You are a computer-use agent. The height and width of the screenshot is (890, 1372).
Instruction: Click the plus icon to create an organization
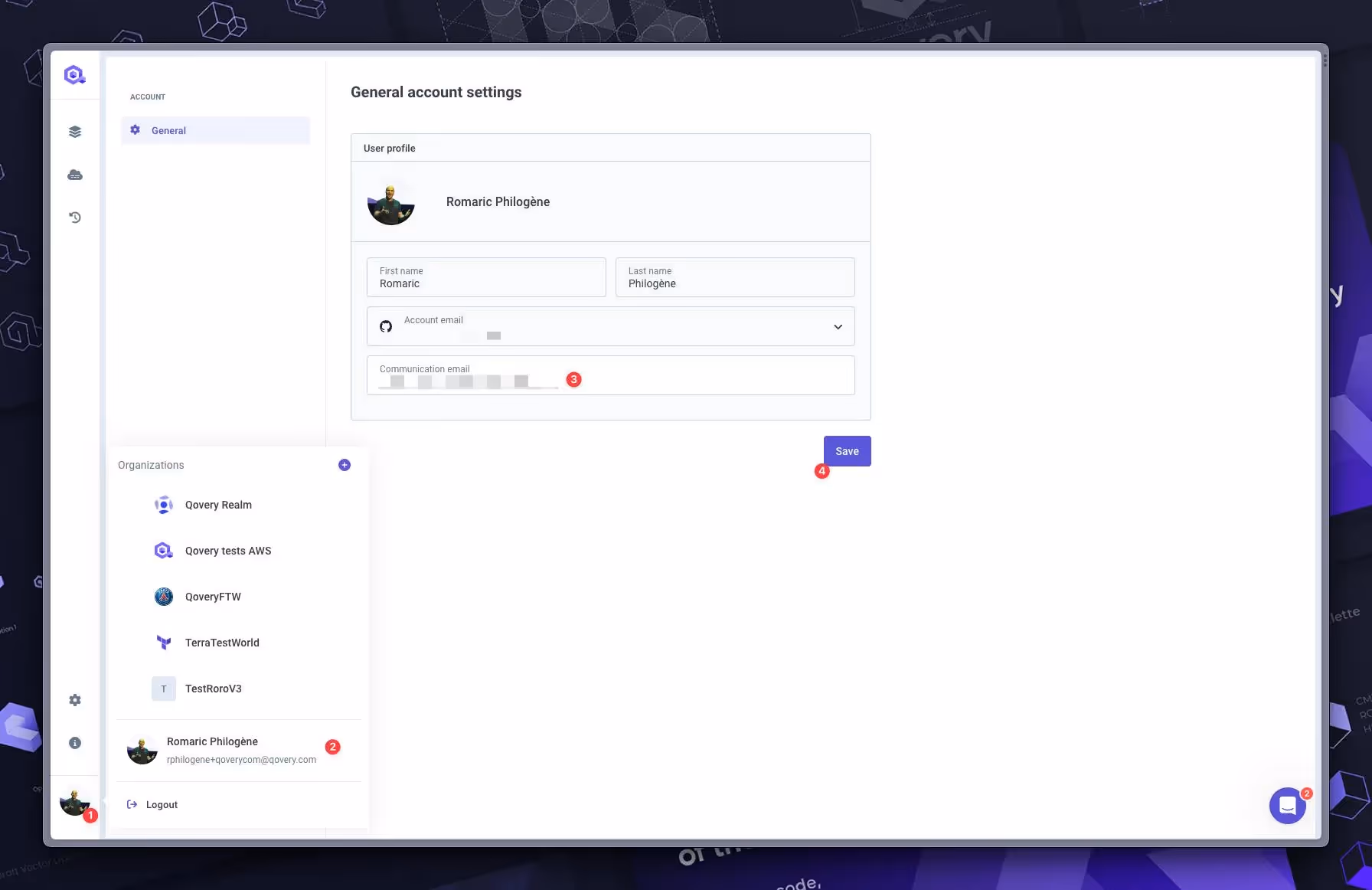pos(344,464)
